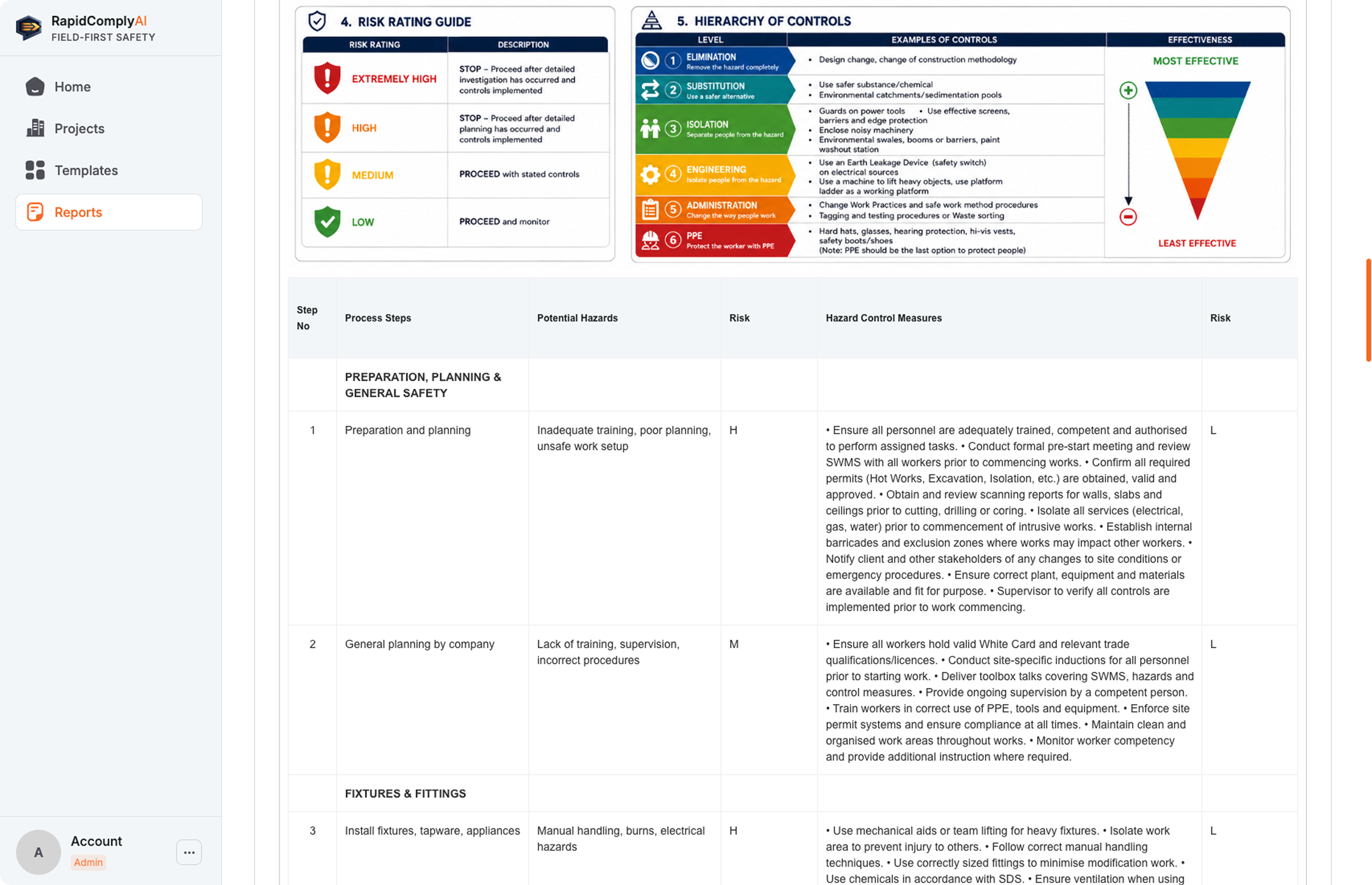The image size is (1372, 885).
Task: Open the Home page icon
Action: [35, 87]
